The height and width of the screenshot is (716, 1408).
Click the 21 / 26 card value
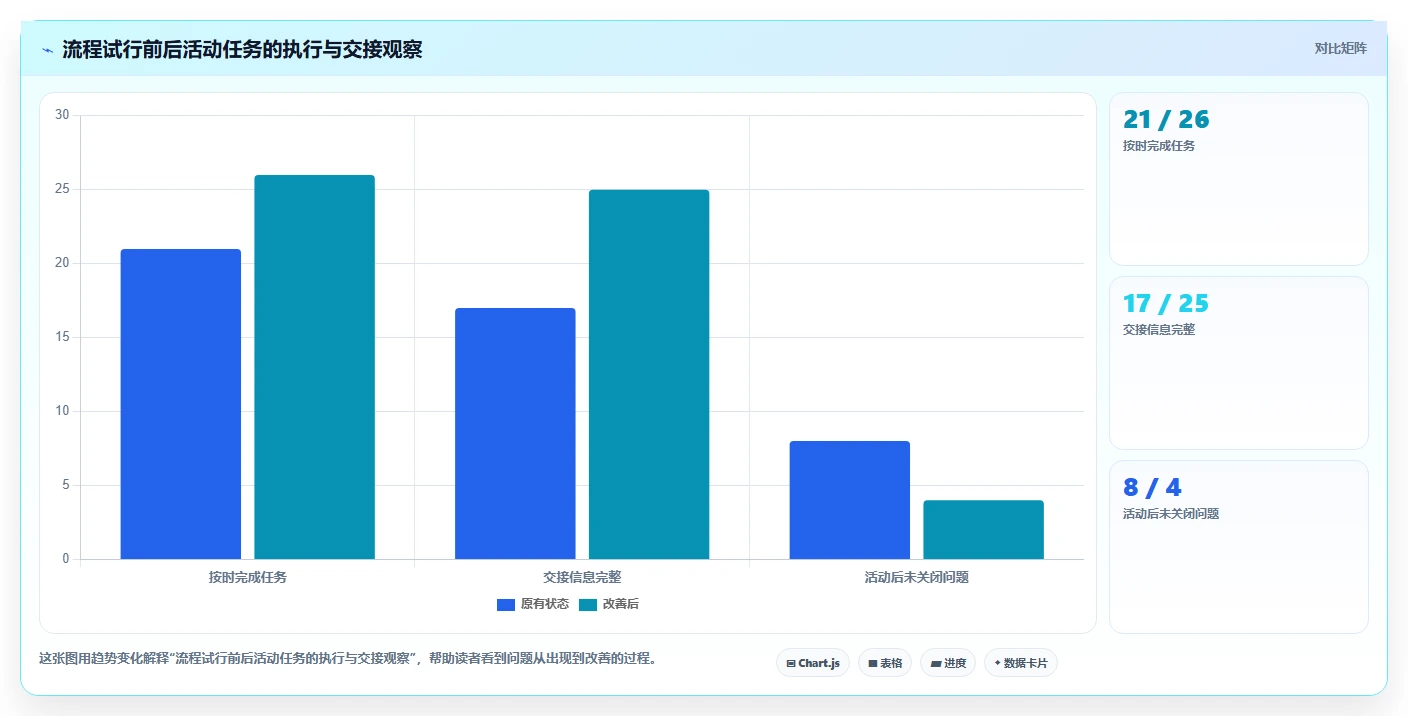(x=1166, y=120)
